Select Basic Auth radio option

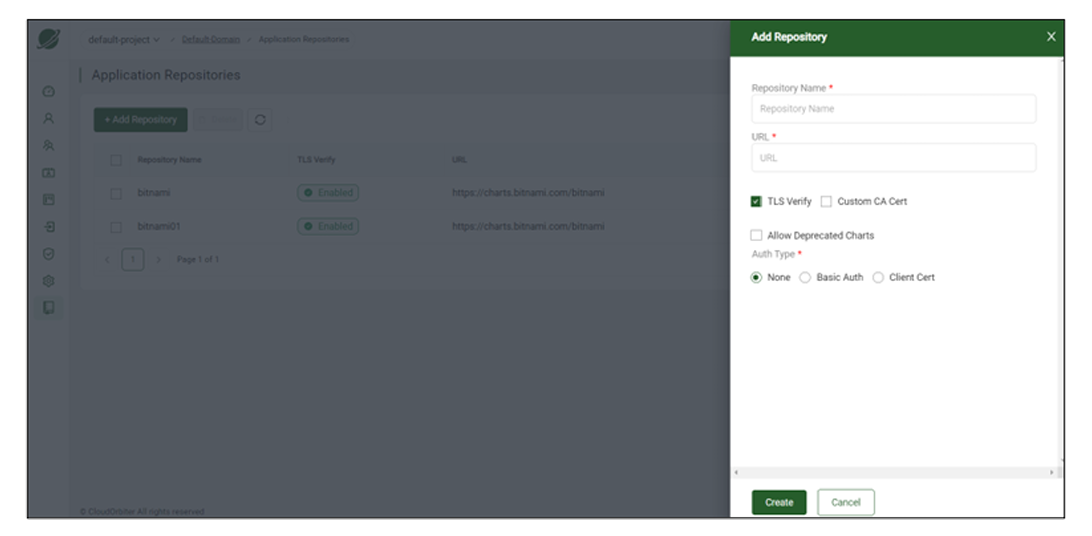pyautogui.click(x=805, y=277)
